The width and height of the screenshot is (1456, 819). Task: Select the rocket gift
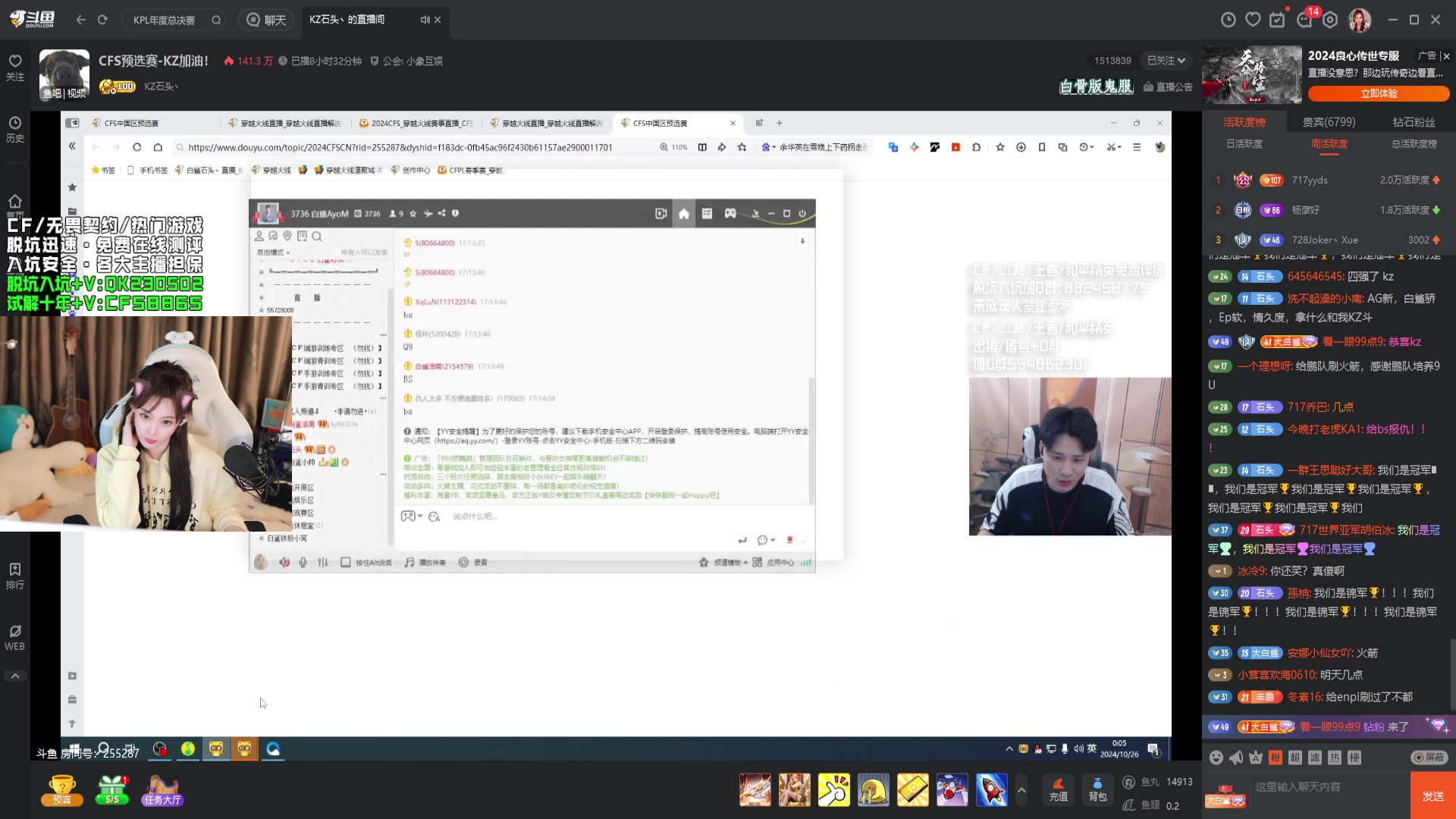[x=991, y=790]
